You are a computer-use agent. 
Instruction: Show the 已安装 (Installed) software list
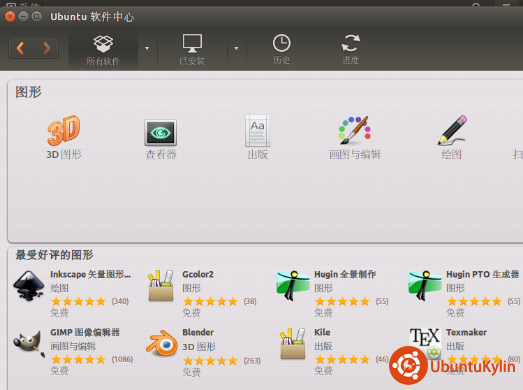192,49
